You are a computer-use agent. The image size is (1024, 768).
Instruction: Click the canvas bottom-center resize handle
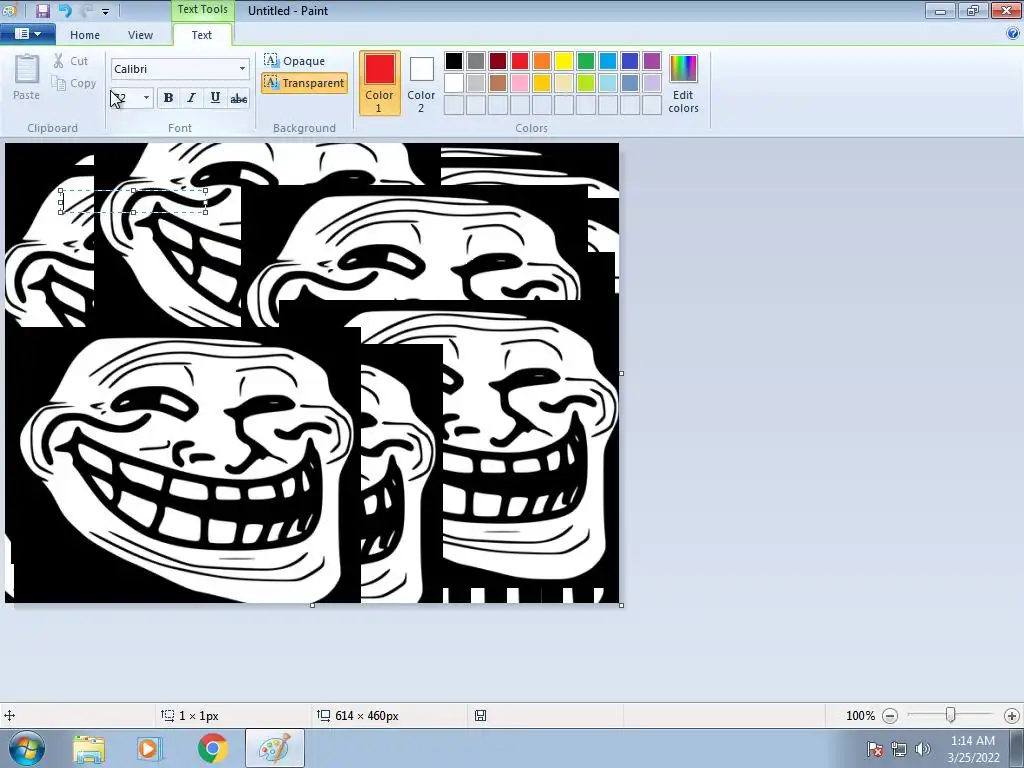[312, 605]
